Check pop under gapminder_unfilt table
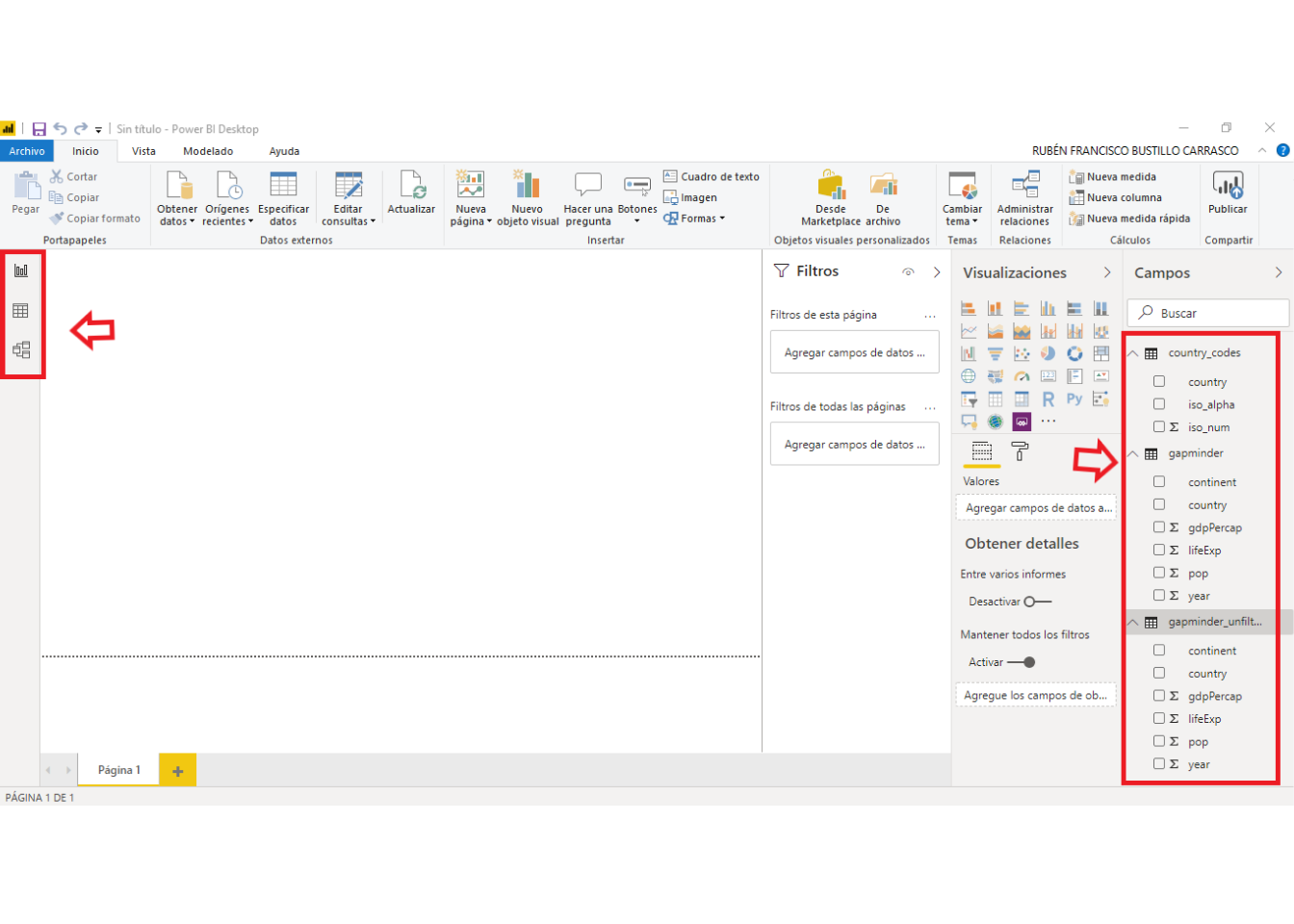This screenshot has width=1294, height=924. 1159,741
